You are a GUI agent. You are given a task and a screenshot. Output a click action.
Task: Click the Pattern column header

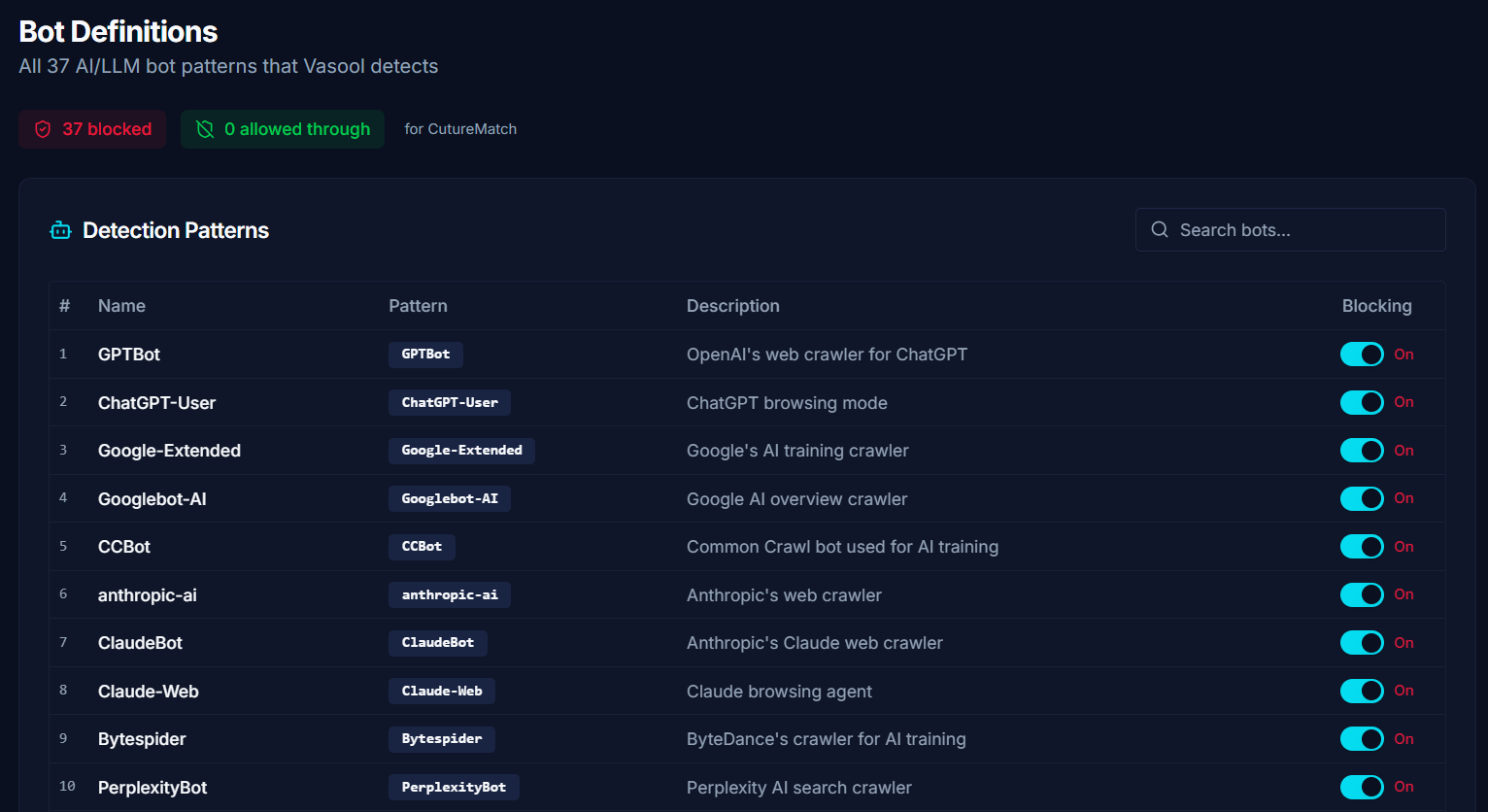(418, 306)
